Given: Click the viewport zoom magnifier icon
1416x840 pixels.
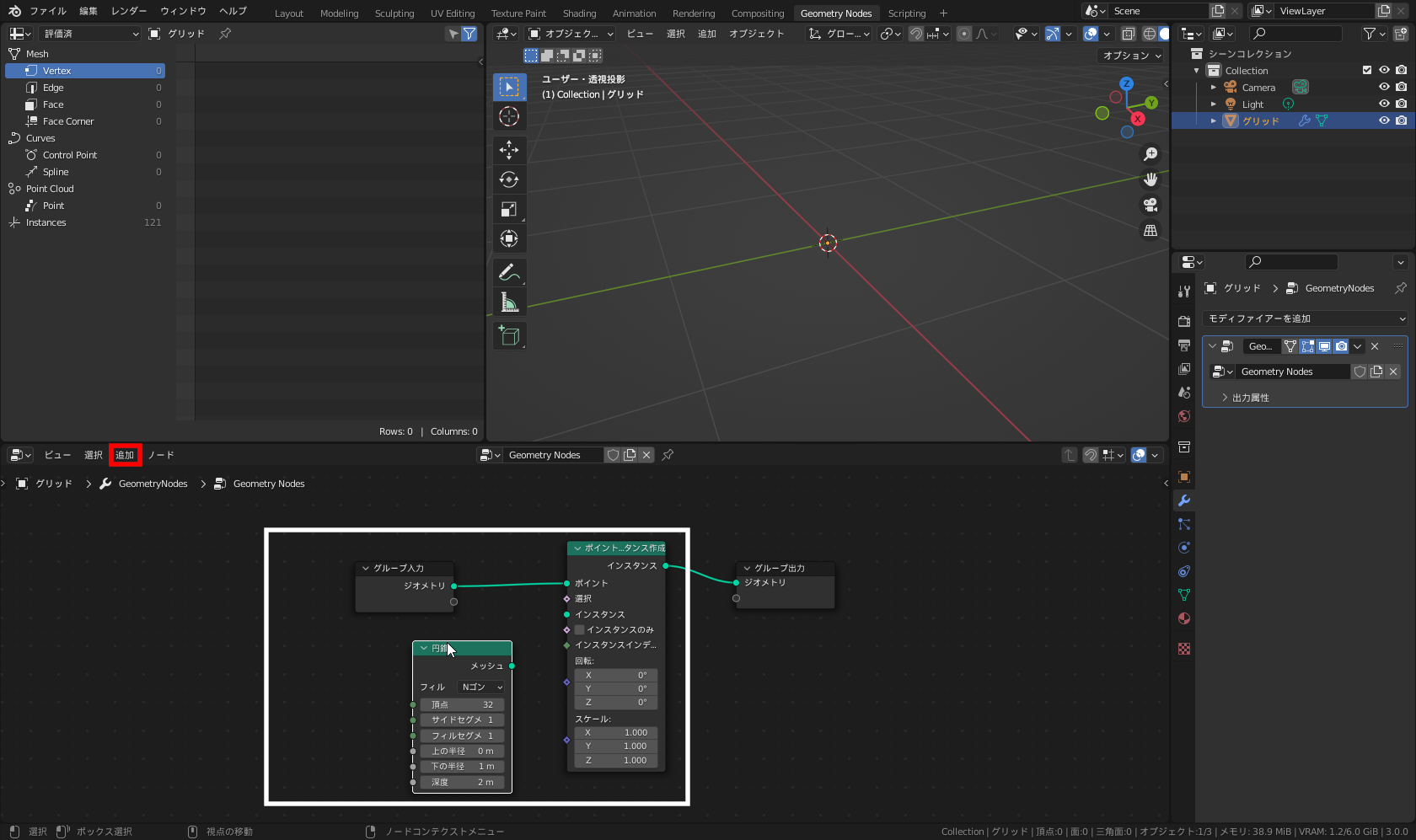Looking at the screenshot, I should 1150,154.
